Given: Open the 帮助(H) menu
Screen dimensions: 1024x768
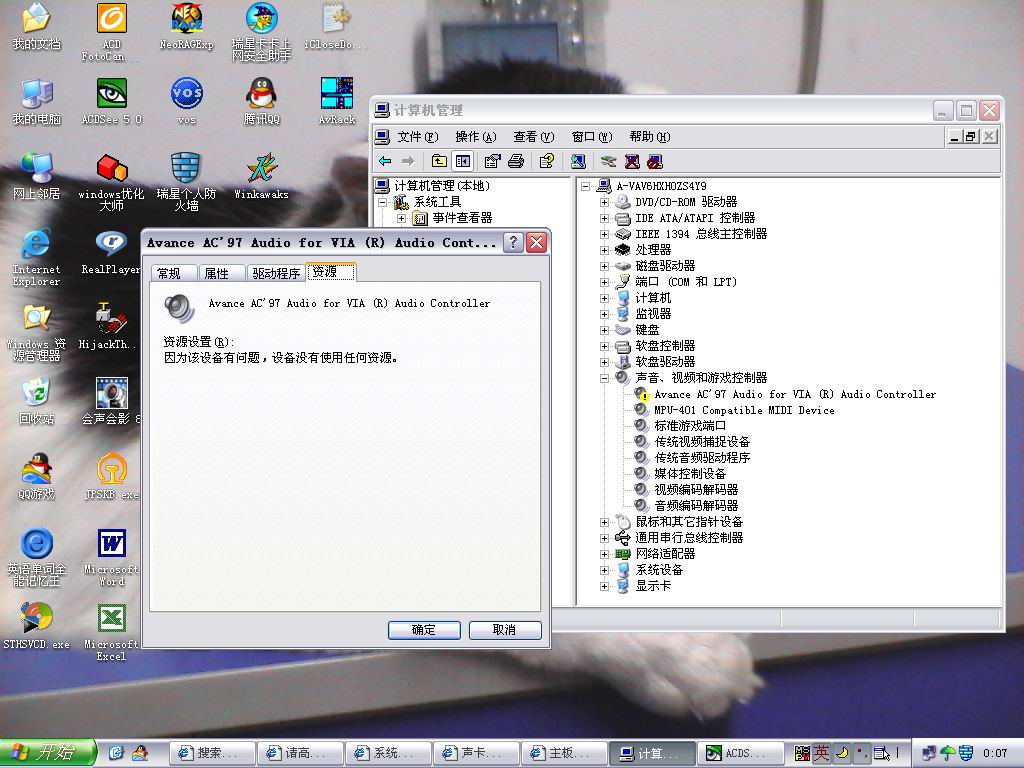Looking at the screenshot, I should [x=650, y=136].
